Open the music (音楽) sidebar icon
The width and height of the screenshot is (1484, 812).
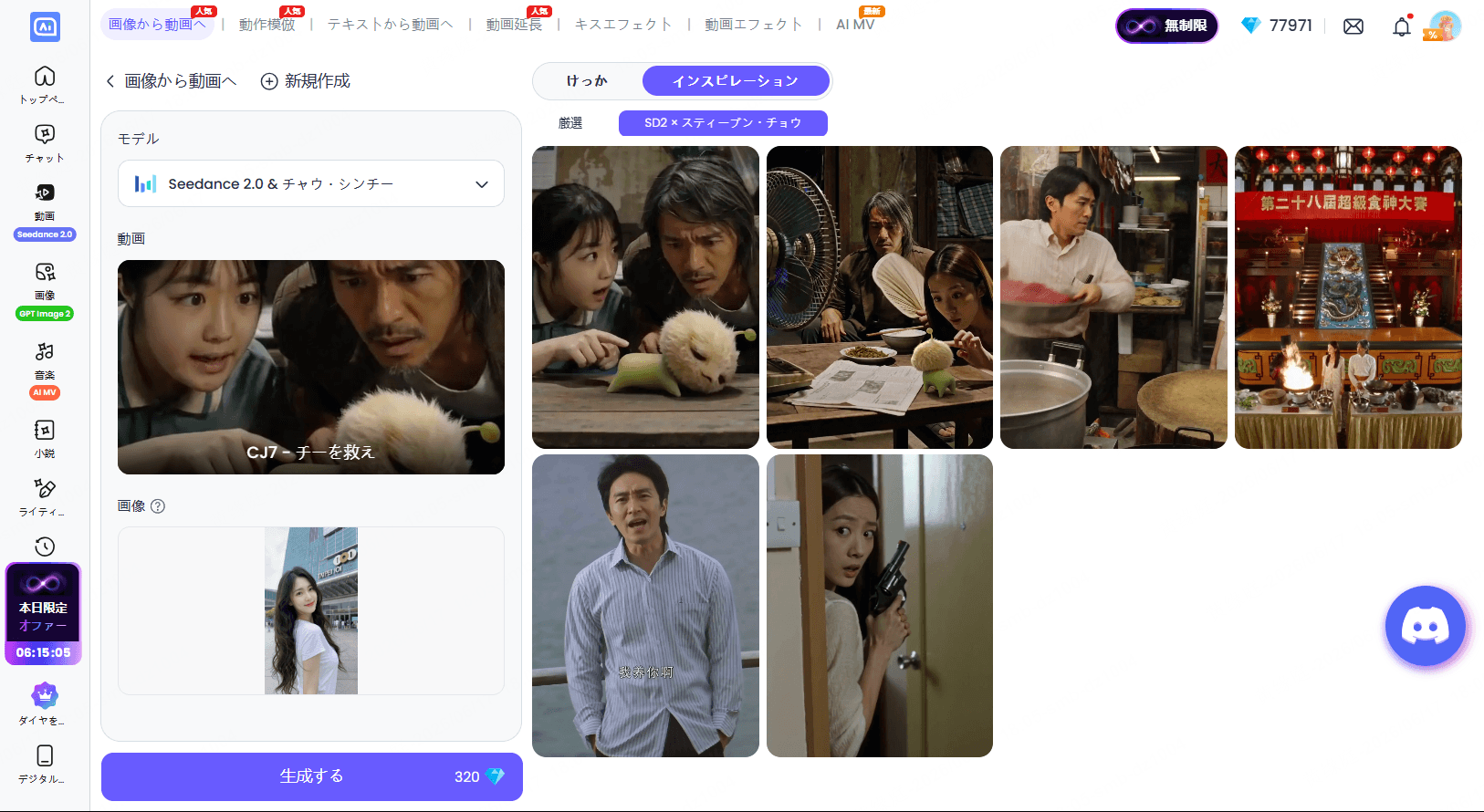point(45,351)
